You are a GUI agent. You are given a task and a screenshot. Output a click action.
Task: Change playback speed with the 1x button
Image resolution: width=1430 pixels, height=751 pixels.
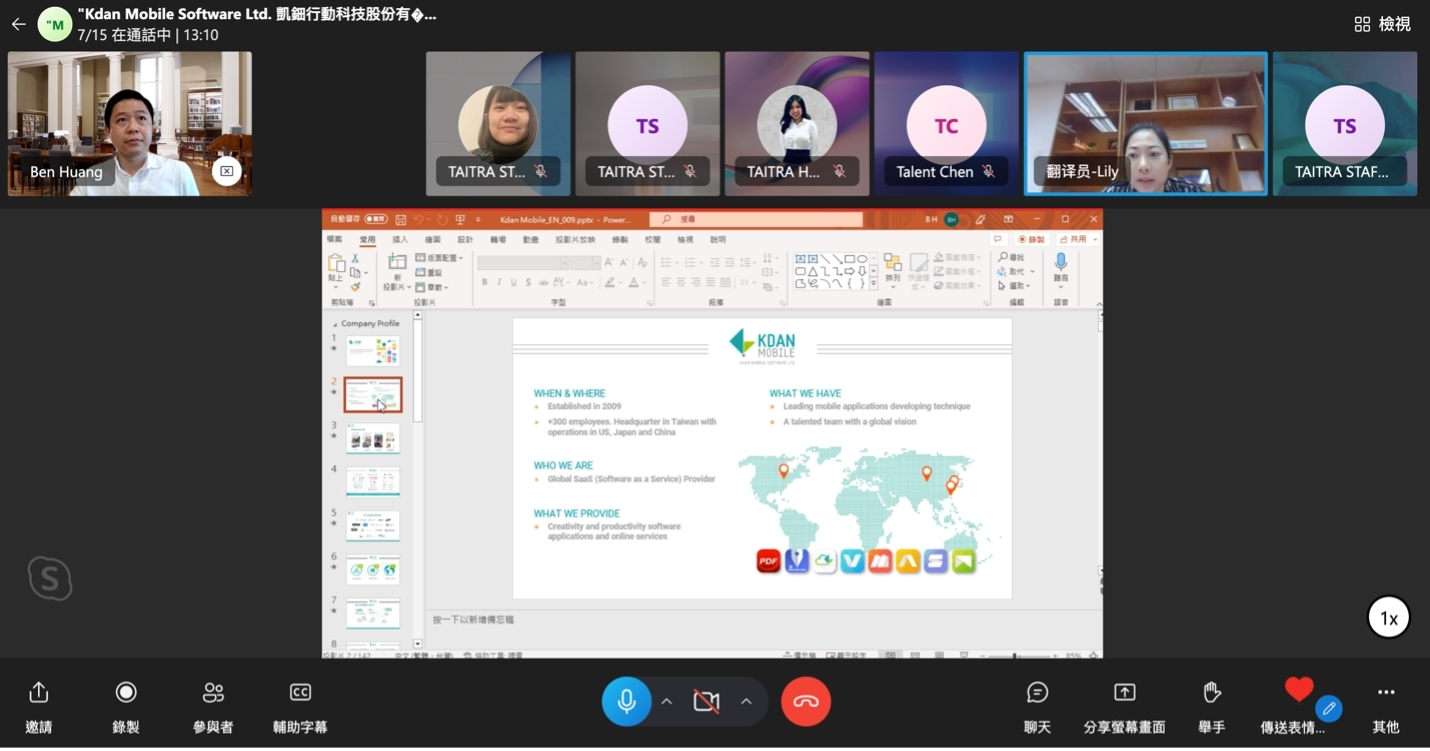[x=1389, y=618]
